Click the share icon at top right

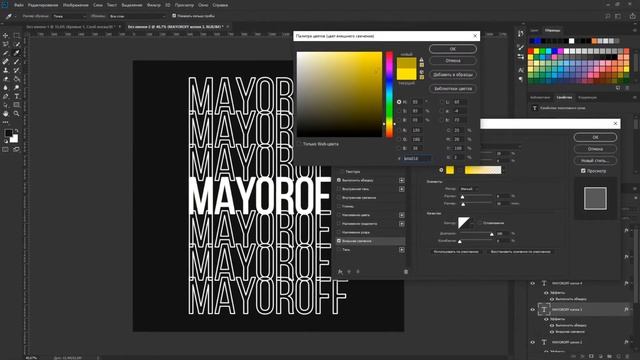pyautogui.click(x=632, y=16)
